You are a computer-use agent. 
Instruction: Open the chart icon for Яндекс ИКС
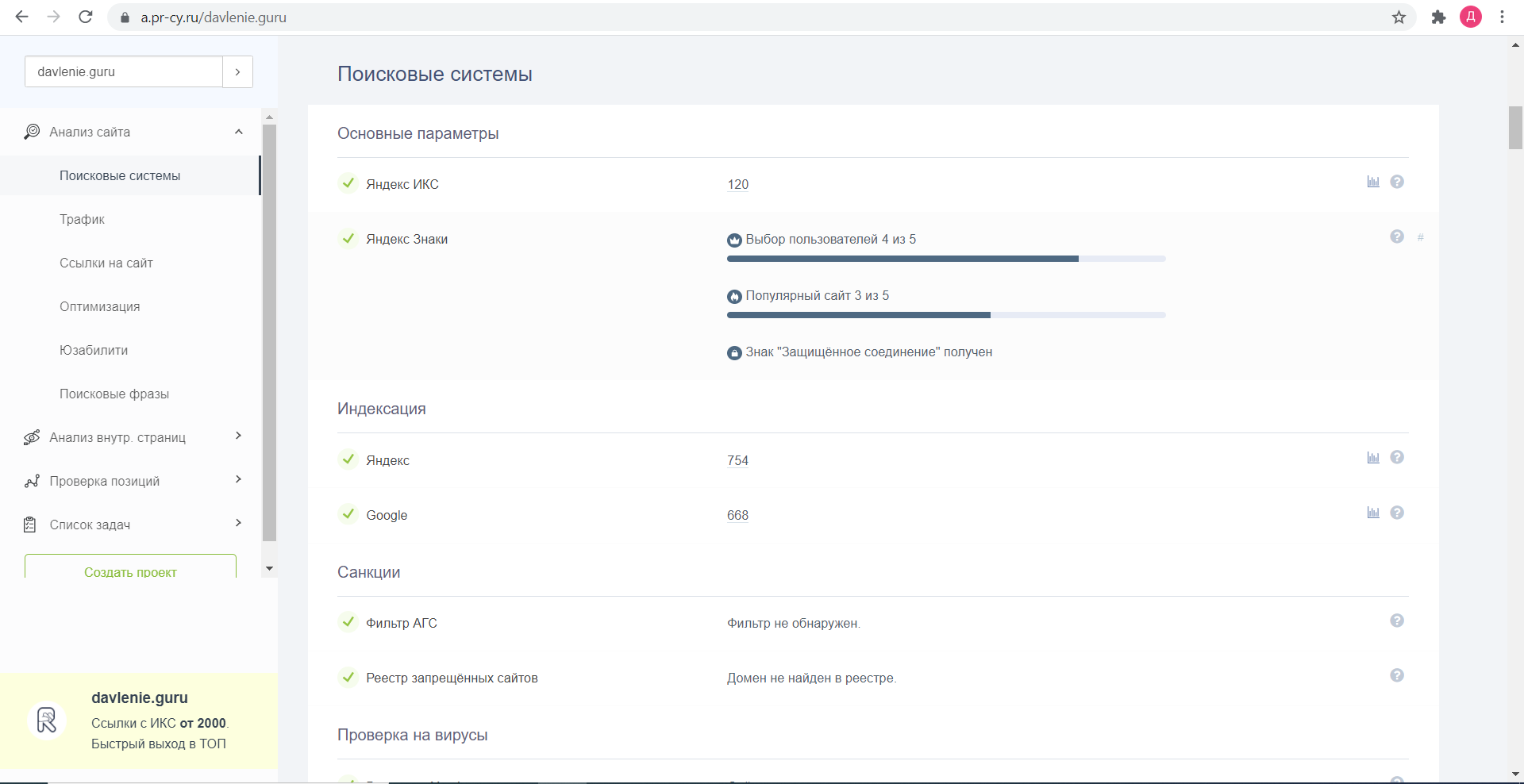(1373, 182)
